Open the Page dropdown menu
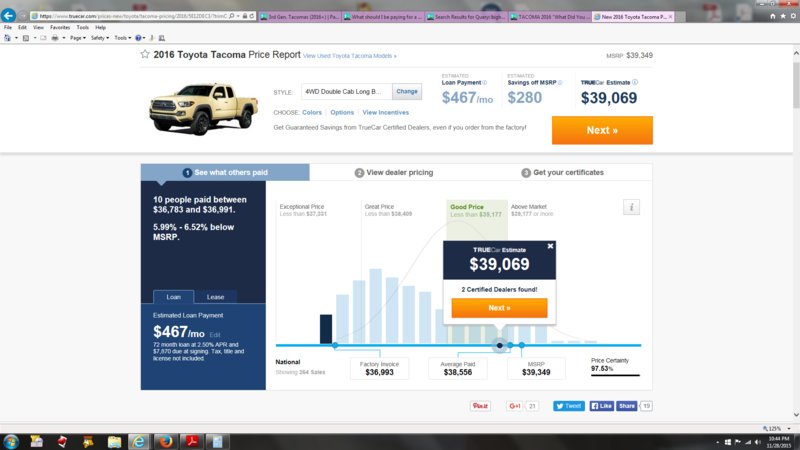 point(78,38)
